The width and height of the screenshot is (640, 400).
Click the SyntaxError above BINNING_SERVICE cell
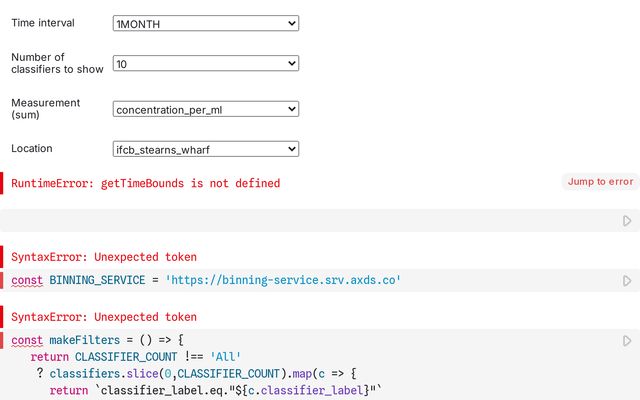pos(104,257)
